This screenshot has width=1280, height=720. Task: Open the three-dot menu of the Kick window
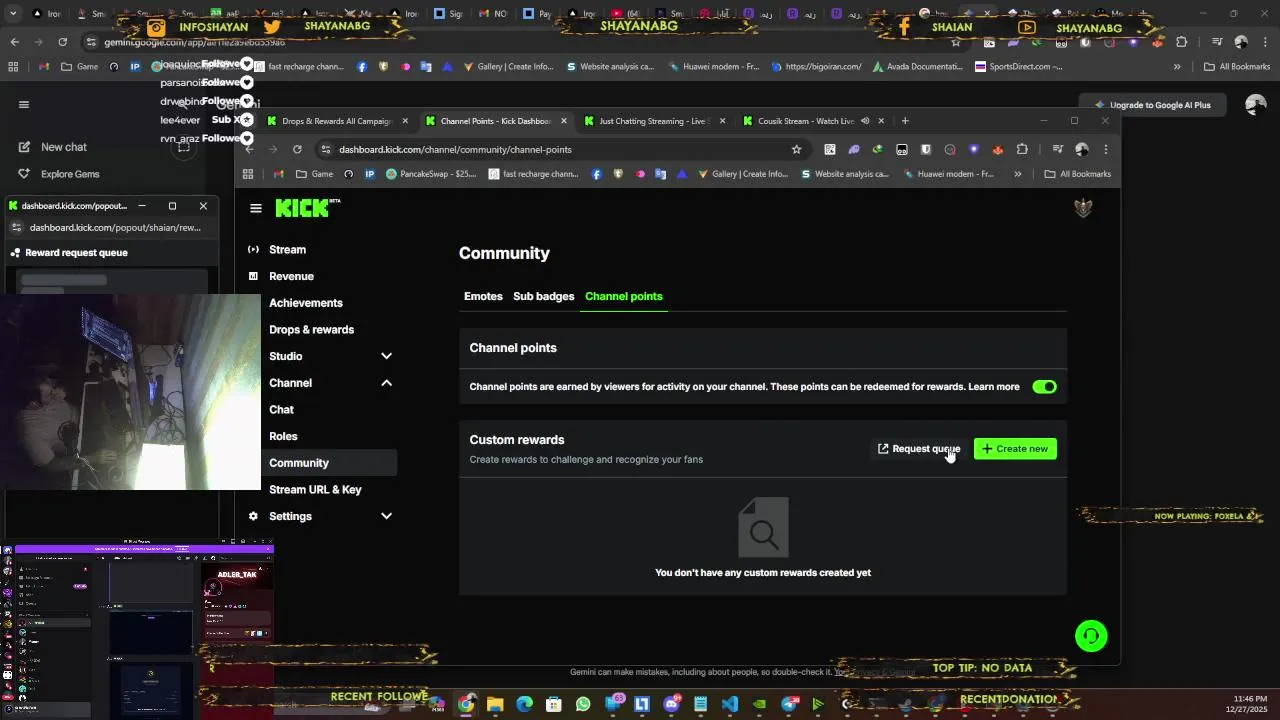pyautogui.click(x=1105, y=149)
